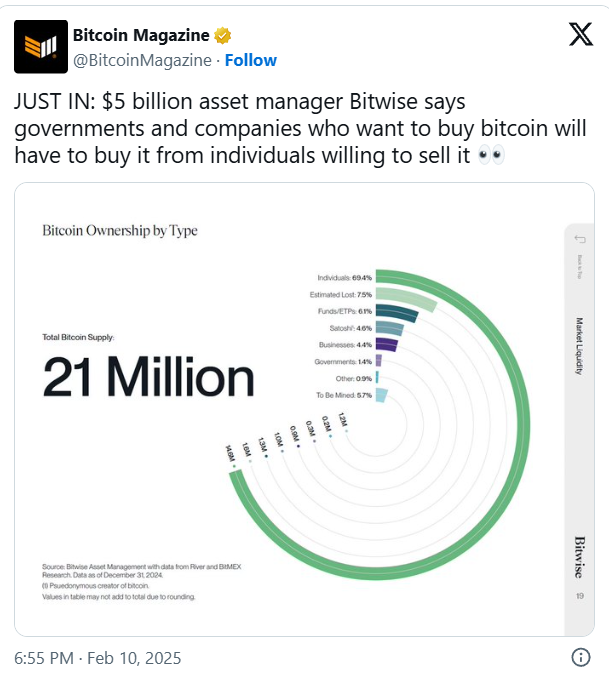Select the Market Liquidity side tab
609x679 pixels.
click(579, 347)
